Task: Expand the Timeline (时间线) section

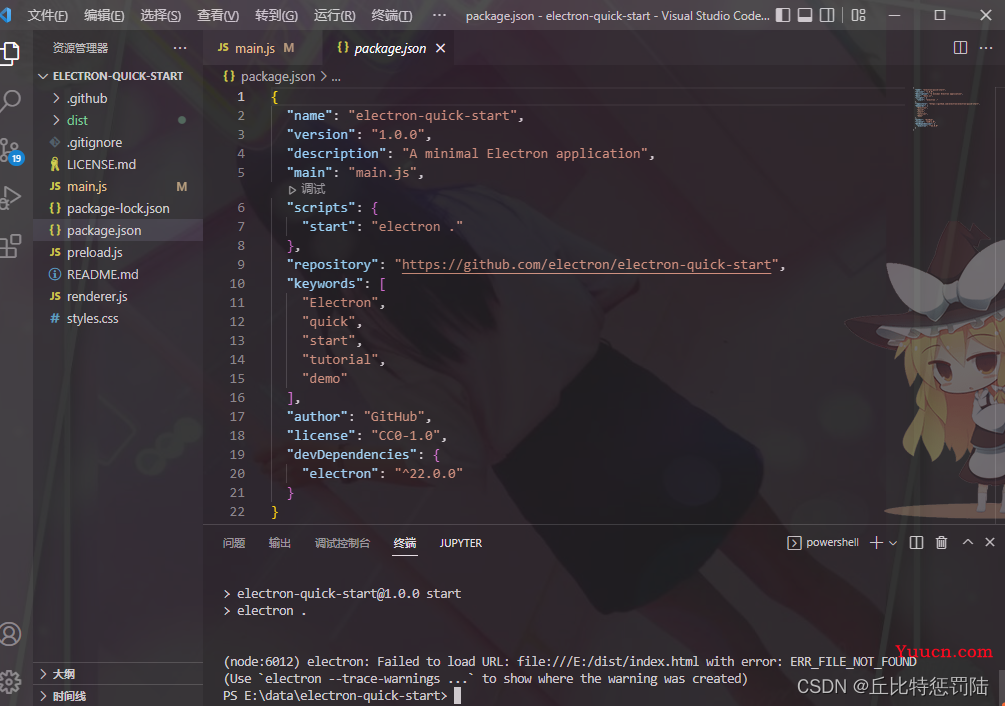Action: tap(118, 696)
